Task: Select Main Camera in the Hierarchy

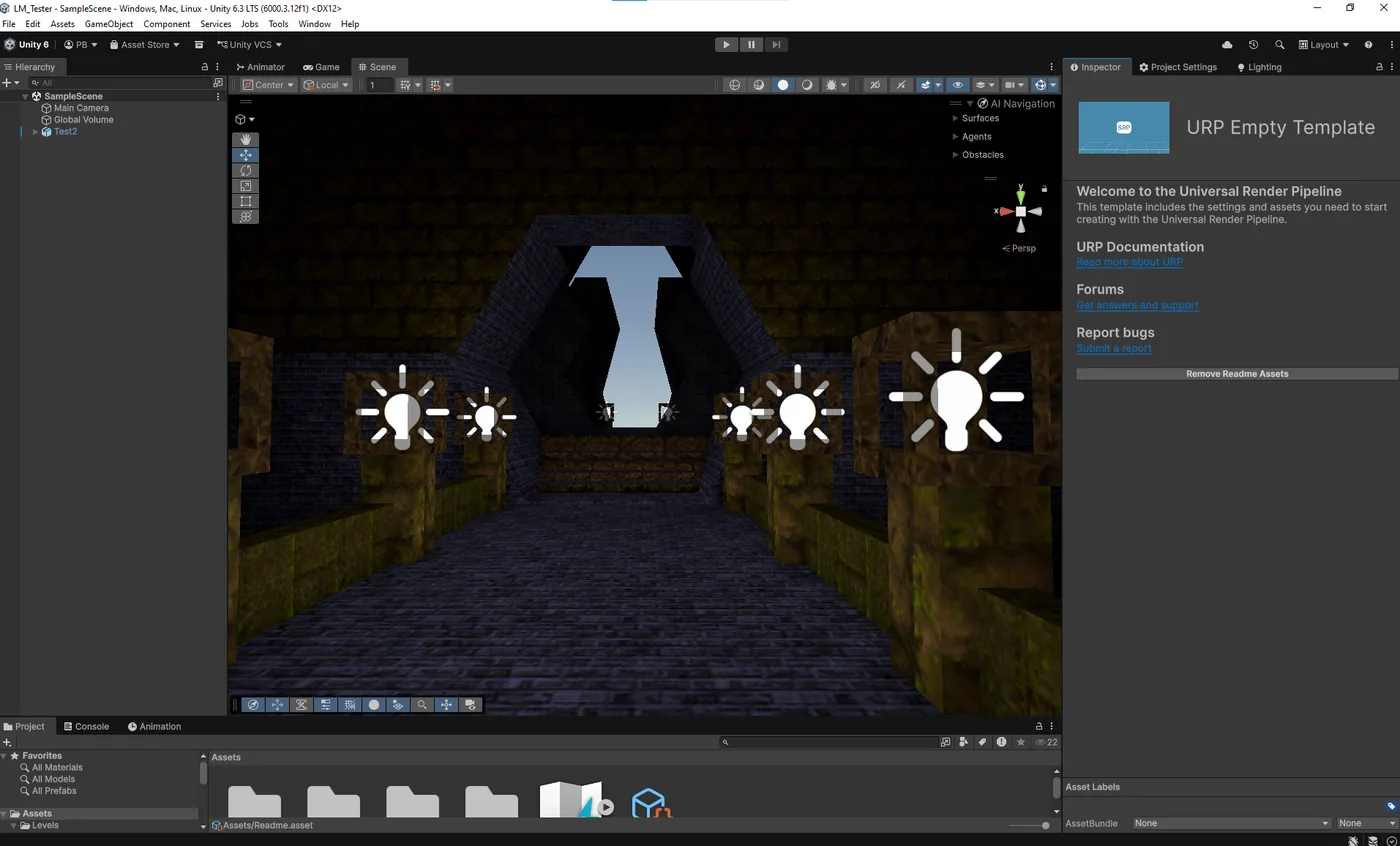Action: tap(81, 108)
